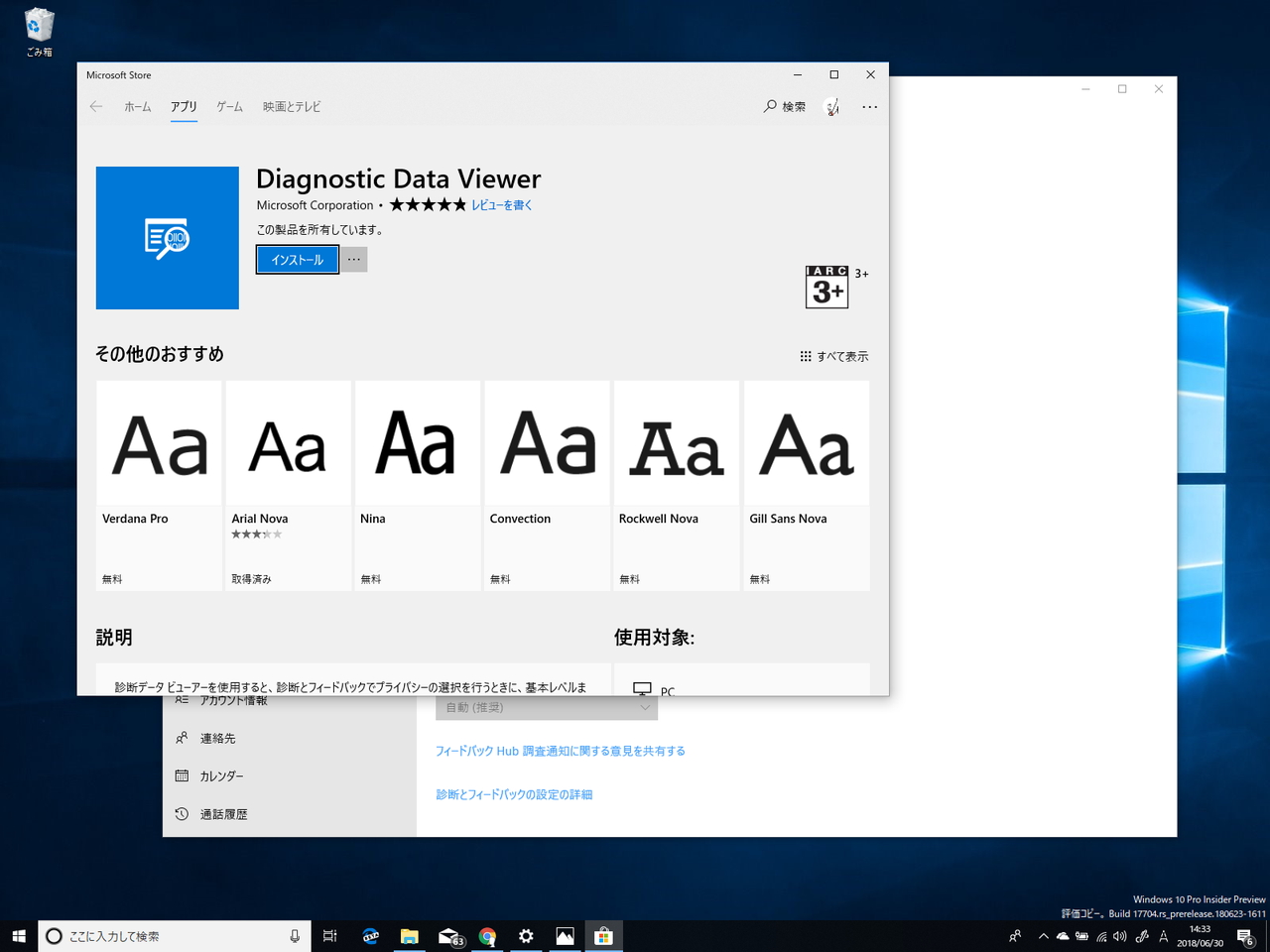The height and width of the screenshot is (952, 1270).
Task: Switch to the ゲーム tab
Action: coord(229,106)
